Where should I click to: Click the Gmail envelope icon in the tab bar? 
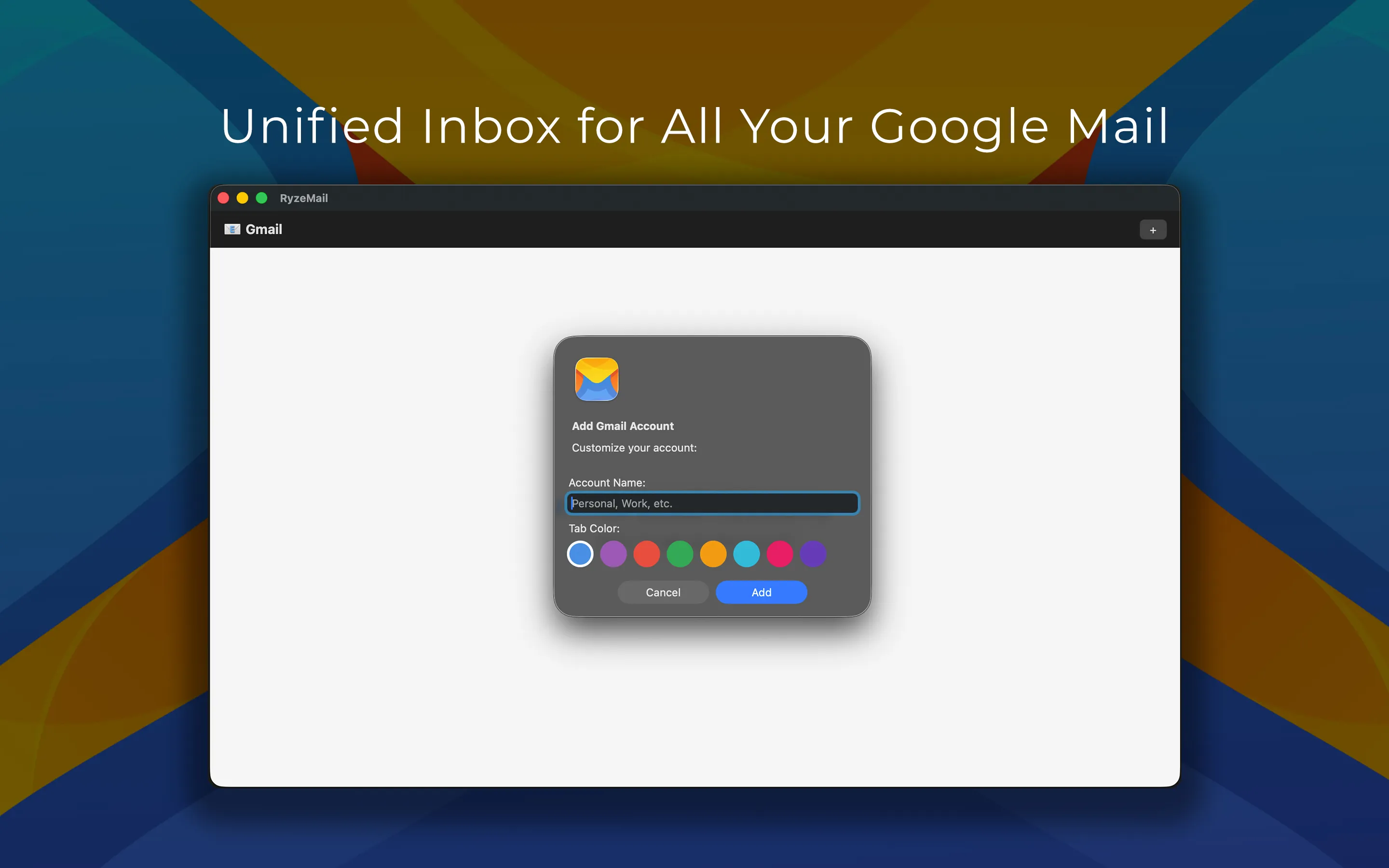tap(232, 229)
